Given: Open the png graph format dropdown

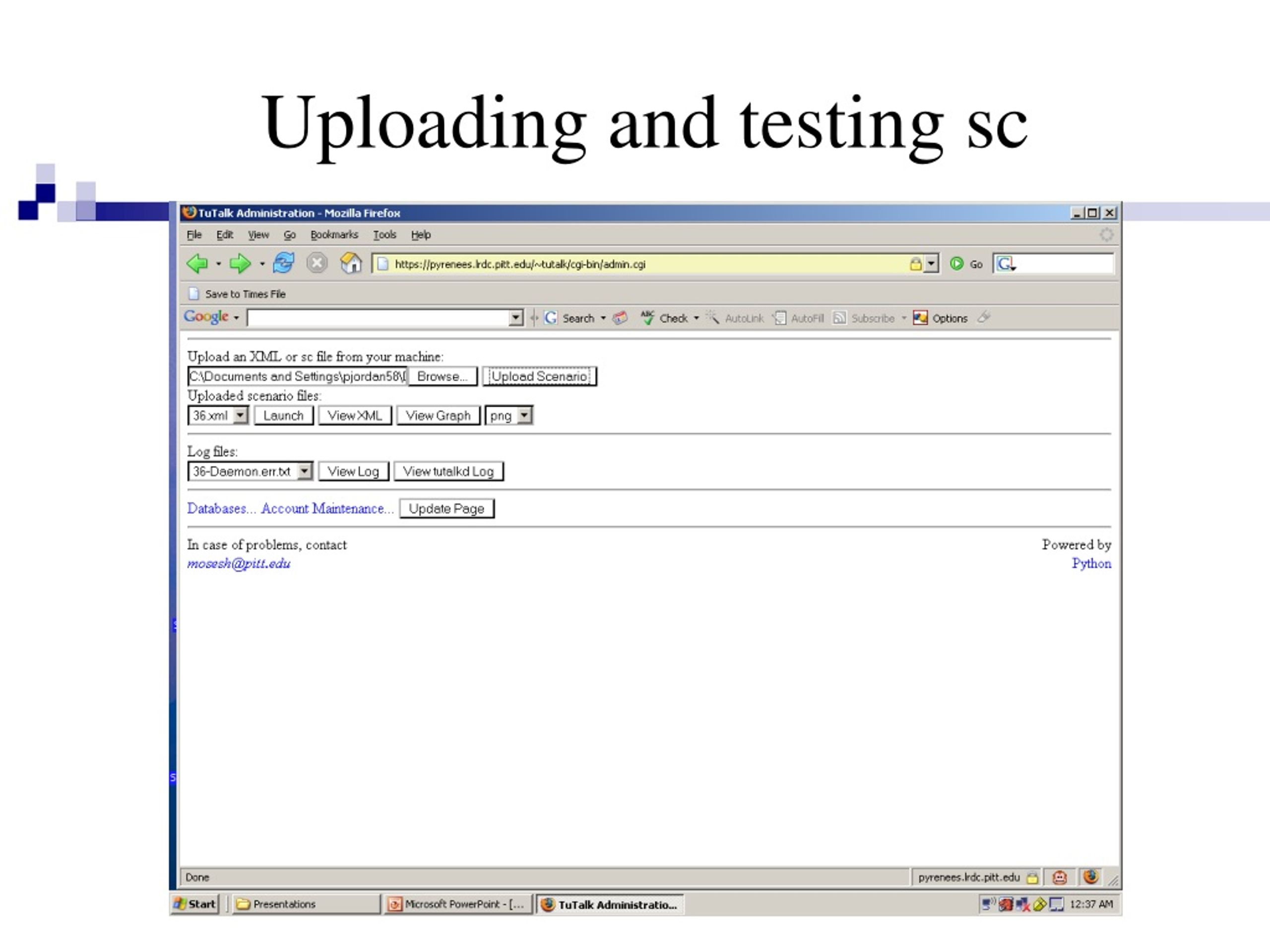Looking at the screenshot, I should point(508,416).
